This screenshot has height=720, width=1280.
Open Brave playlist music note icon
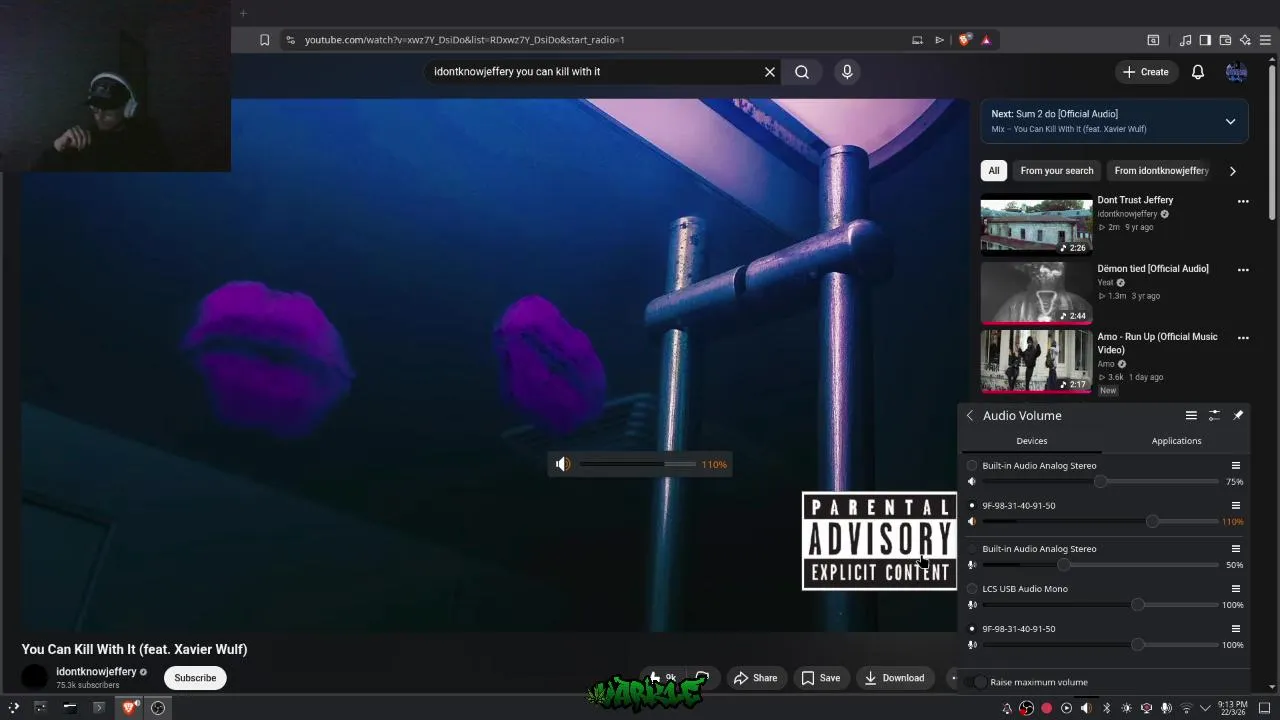1186,40
